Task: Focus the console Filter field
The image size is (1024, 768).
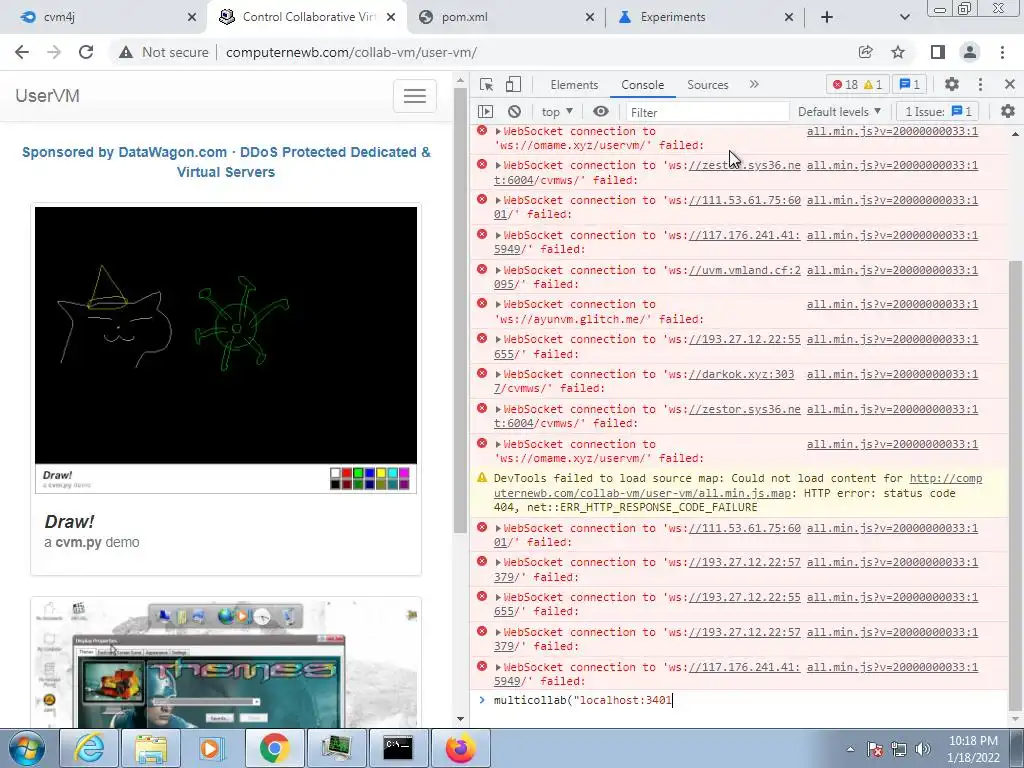Action: point(707,112)
